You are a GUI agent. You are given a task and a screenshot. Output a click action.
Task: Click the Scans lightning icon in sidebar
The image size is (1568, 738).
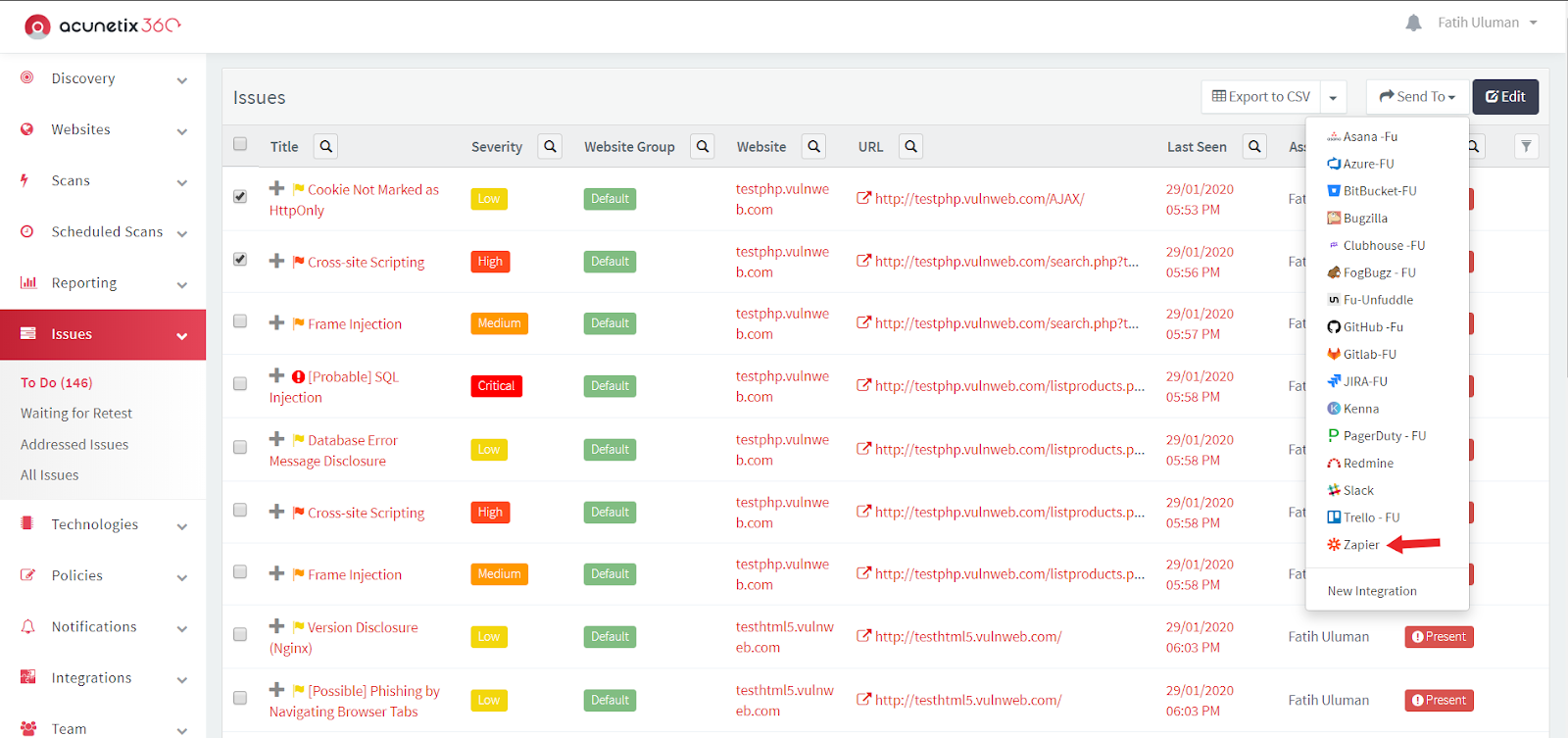(x=24, y=180)
